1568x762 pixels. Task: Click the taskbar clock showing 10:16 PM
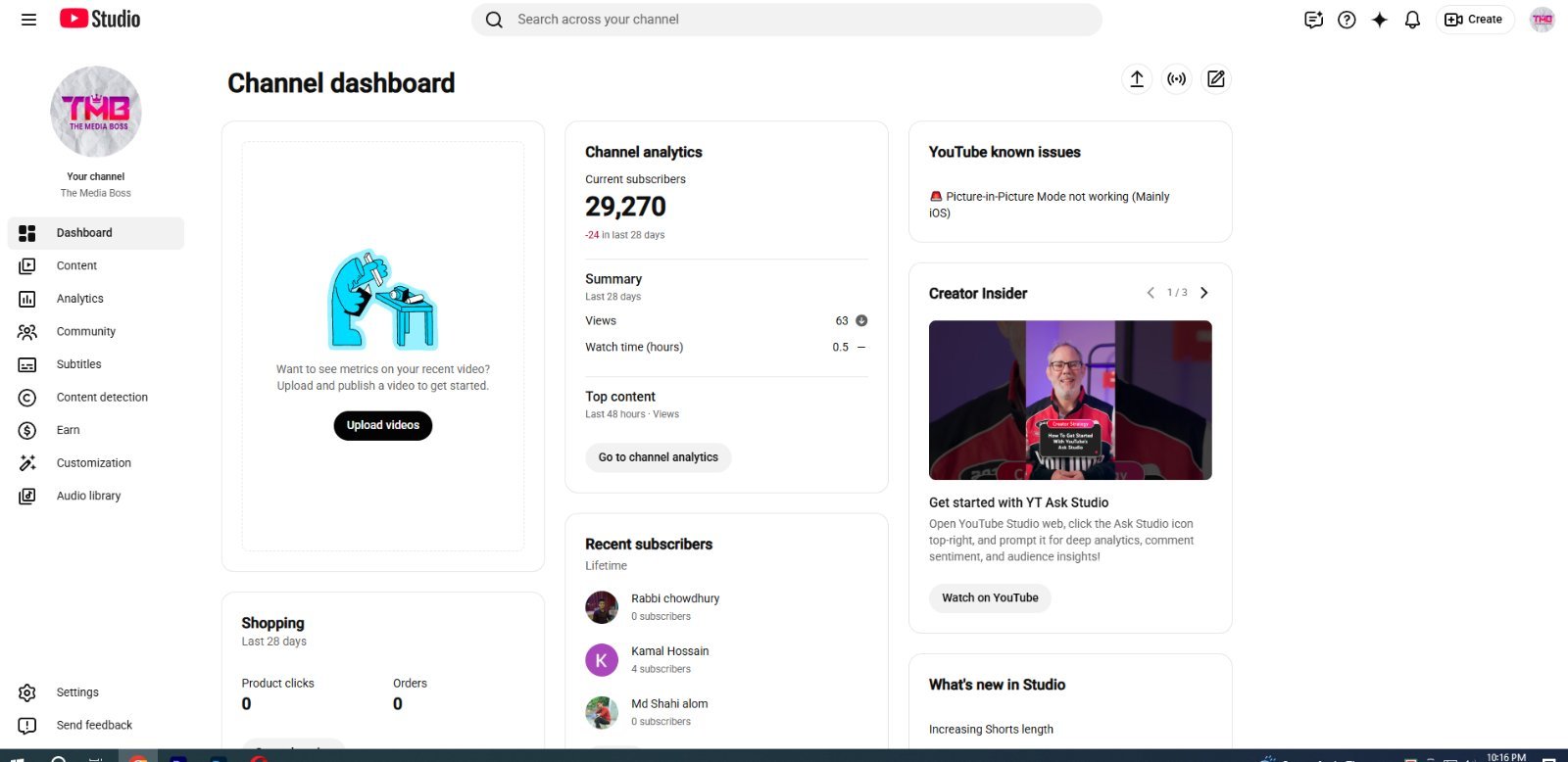1506,757
